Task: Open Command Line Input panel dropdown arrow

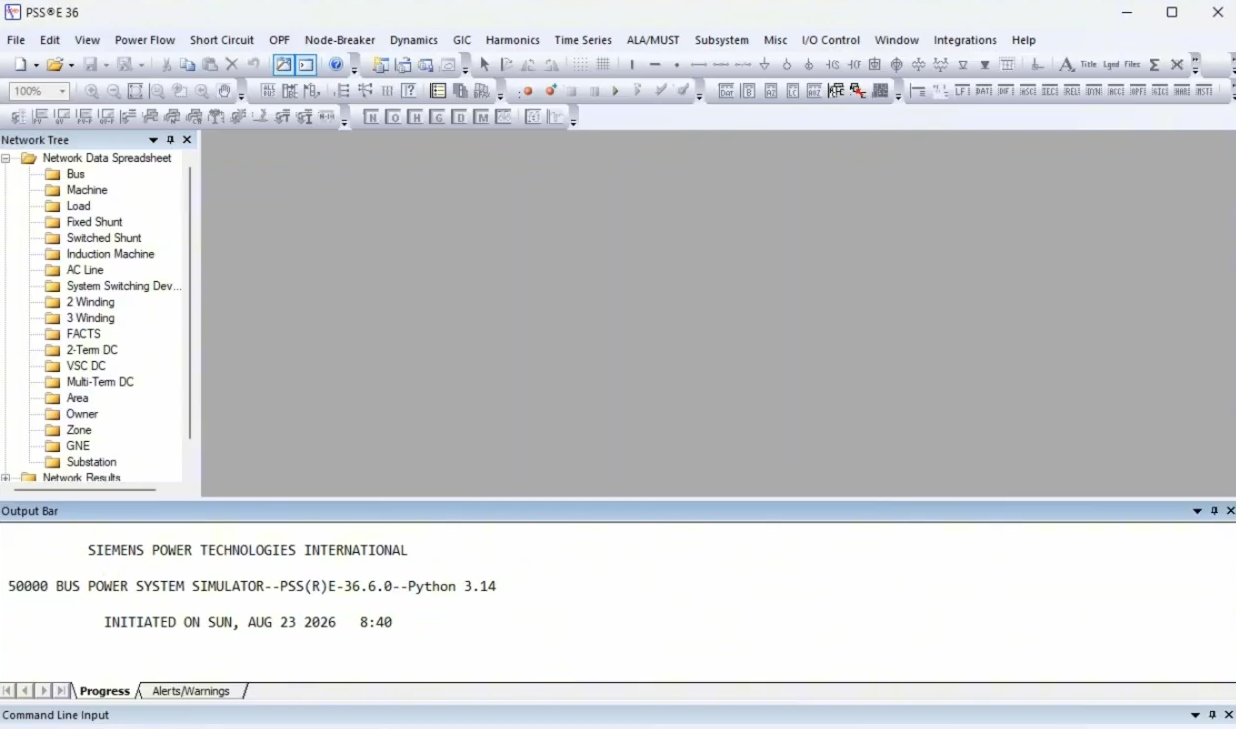Action: click(x=1195, y=715)
